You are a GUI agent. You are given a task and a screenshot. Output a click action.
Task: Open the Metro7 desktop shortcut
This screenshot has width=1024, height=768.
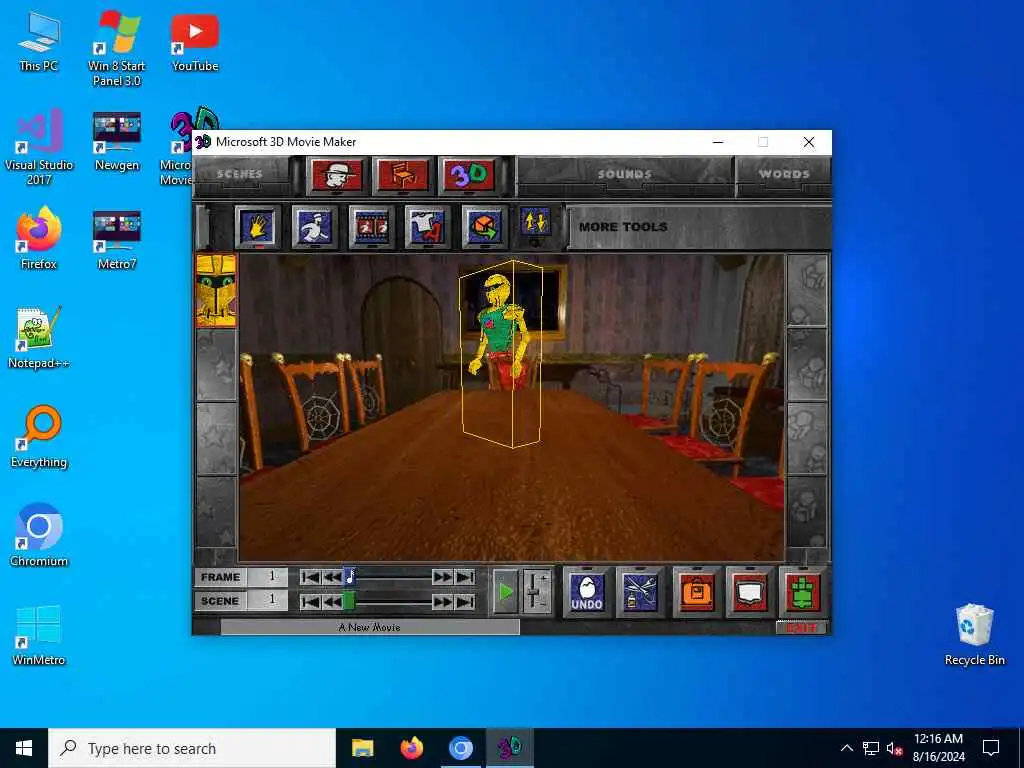(x=116, y=239)
